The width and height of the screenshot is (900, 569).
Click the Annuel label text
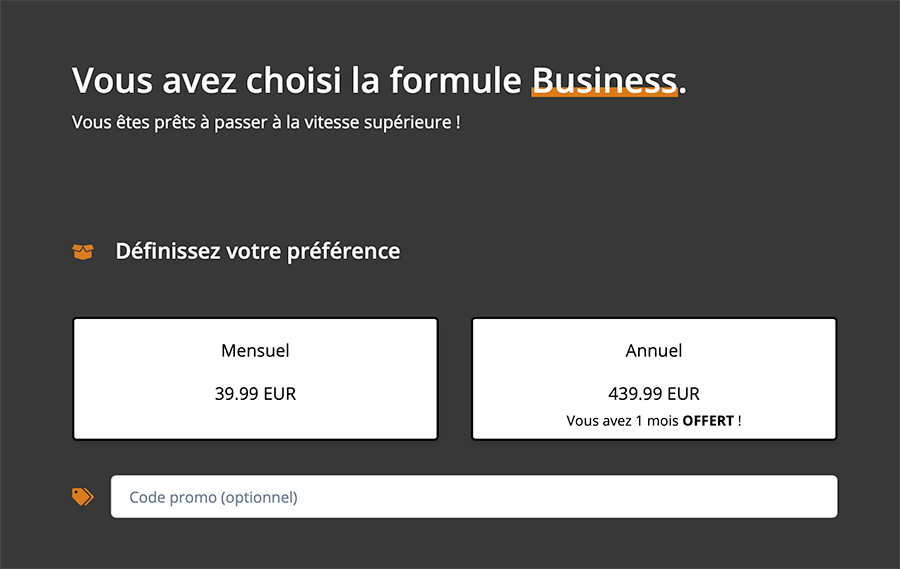[x=654, y=351]
